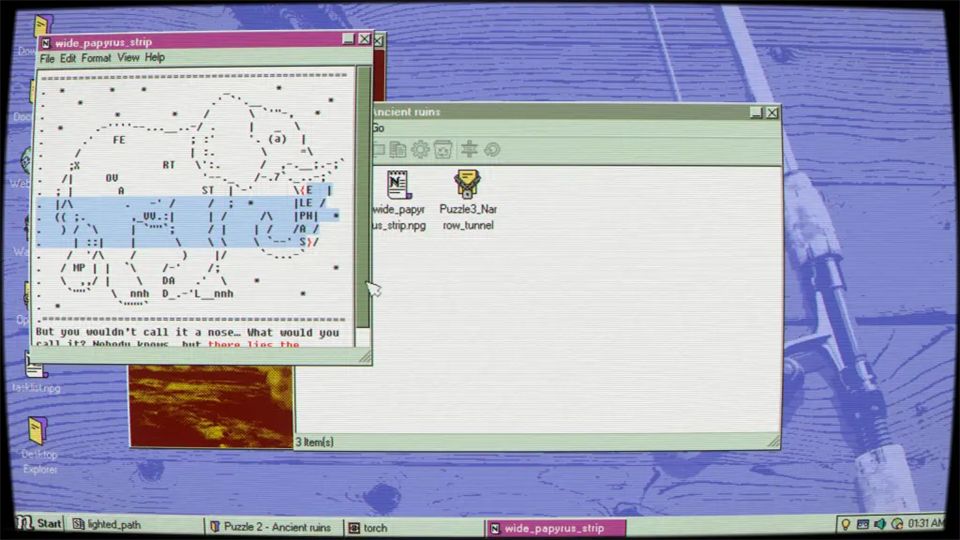Click the '3 Item(s)' status bar text
Viewport: 960px width, 540px height.
pos(315,442)
